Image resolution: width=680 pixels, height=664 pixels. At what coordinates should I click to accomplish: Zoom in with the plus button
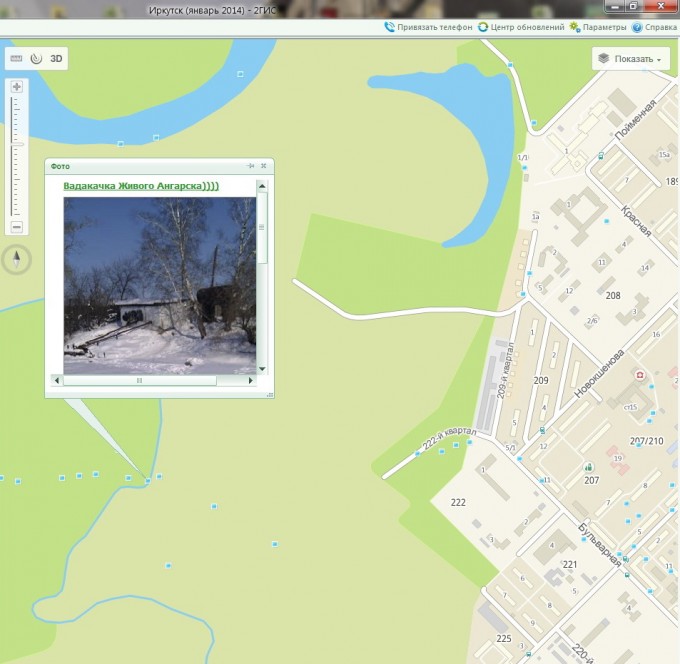17,87
